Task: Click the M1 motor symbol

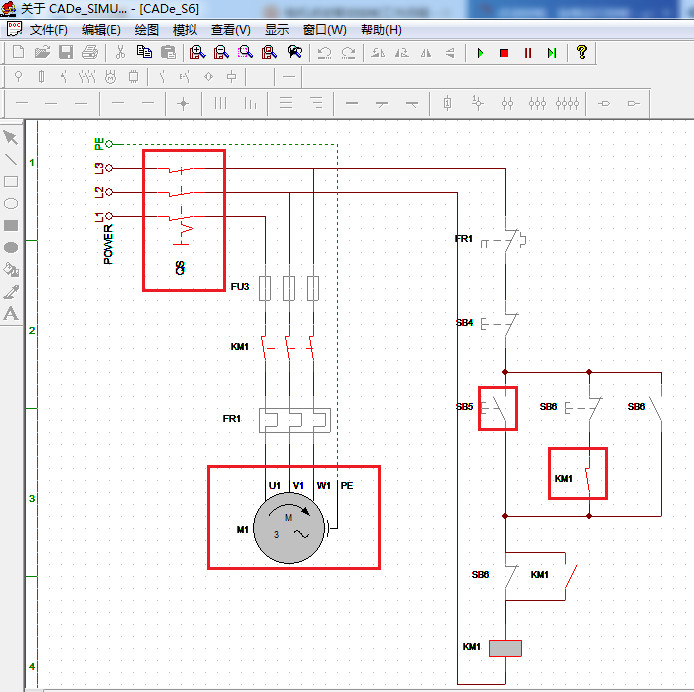Action: point(289,527)
